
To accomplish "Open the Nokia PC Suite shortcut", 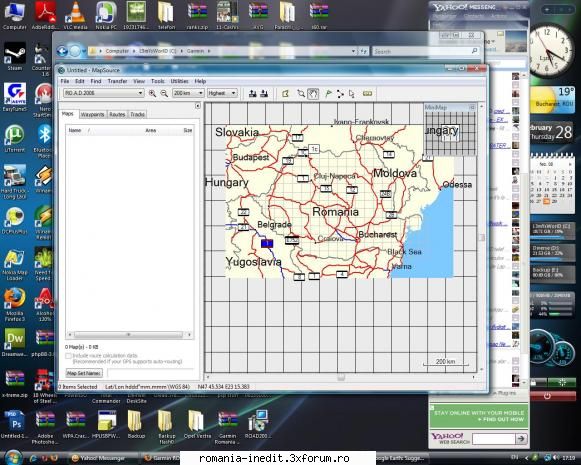I will (x=106, y=15).
